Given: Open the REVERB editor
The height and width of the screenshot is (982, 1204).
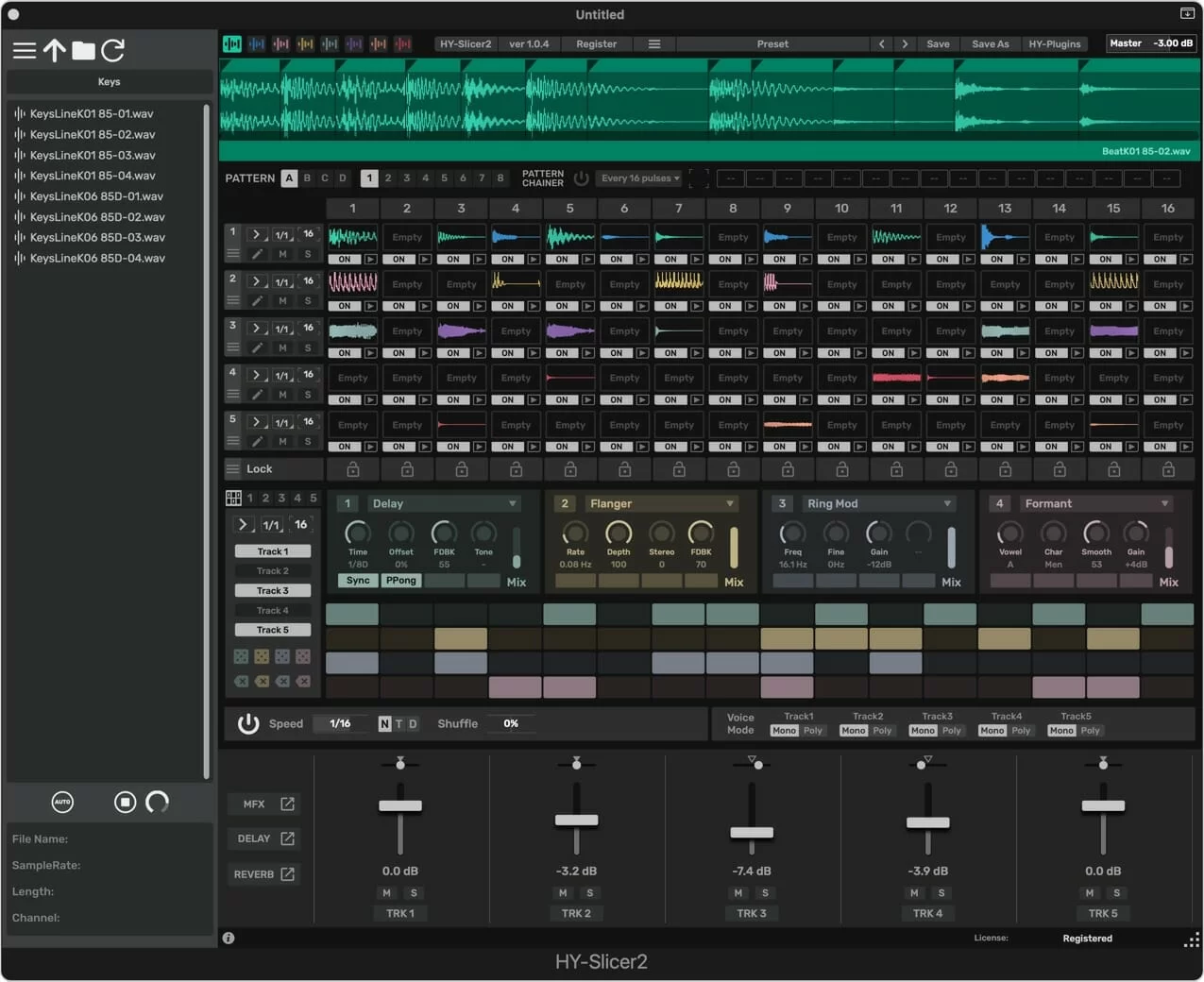Looking at the screenshot, I should tap(263, 873).
